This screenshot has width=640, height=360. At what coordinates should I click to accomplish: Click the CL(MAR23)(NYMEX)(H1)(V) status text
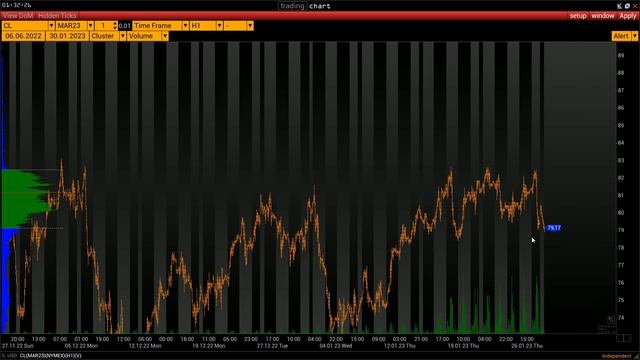[51, 356]
